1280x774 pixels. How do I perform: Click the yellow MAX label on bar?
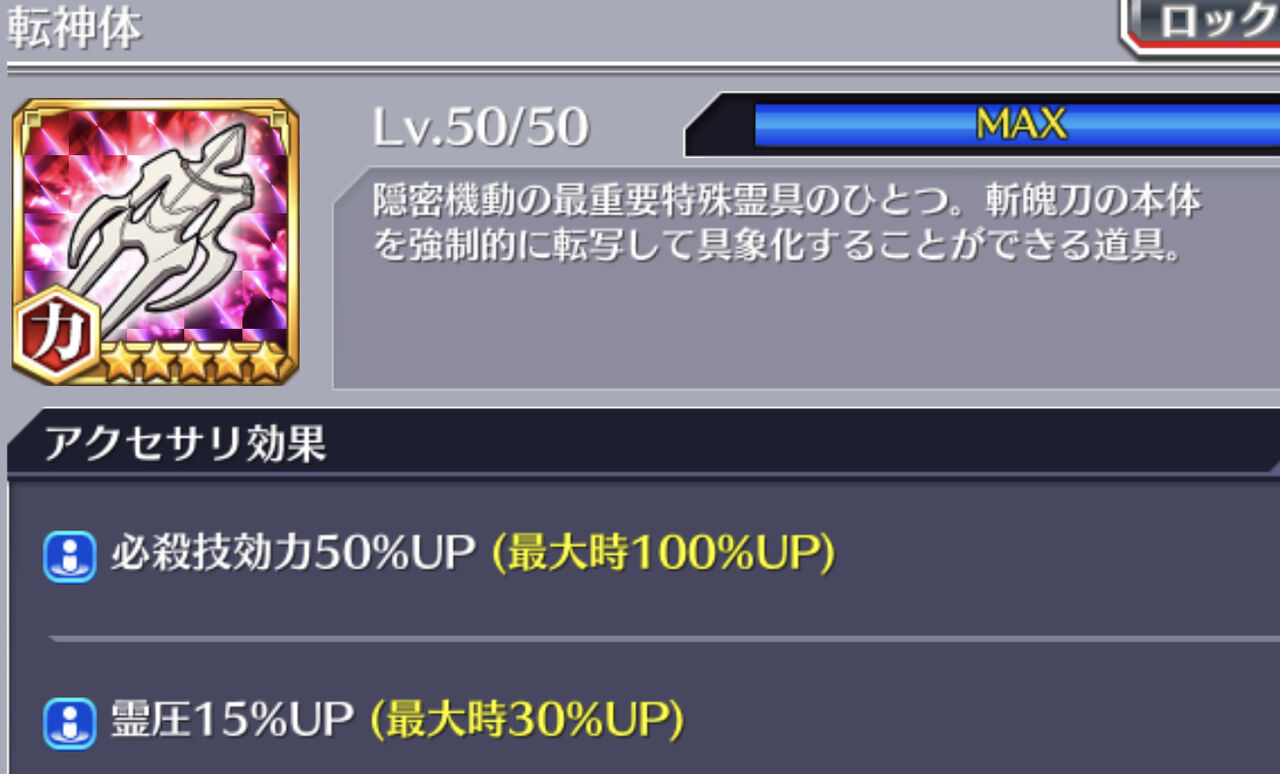point(1021,124)
